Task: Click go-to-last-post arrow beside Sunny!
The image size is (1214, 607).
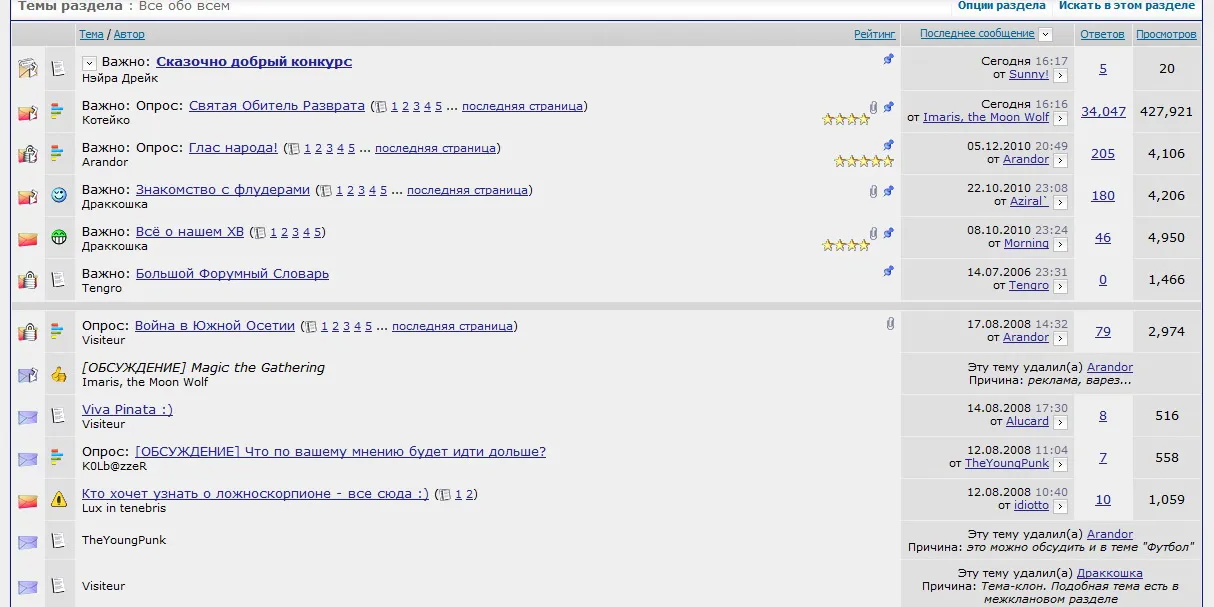Action: point(1060,75)
